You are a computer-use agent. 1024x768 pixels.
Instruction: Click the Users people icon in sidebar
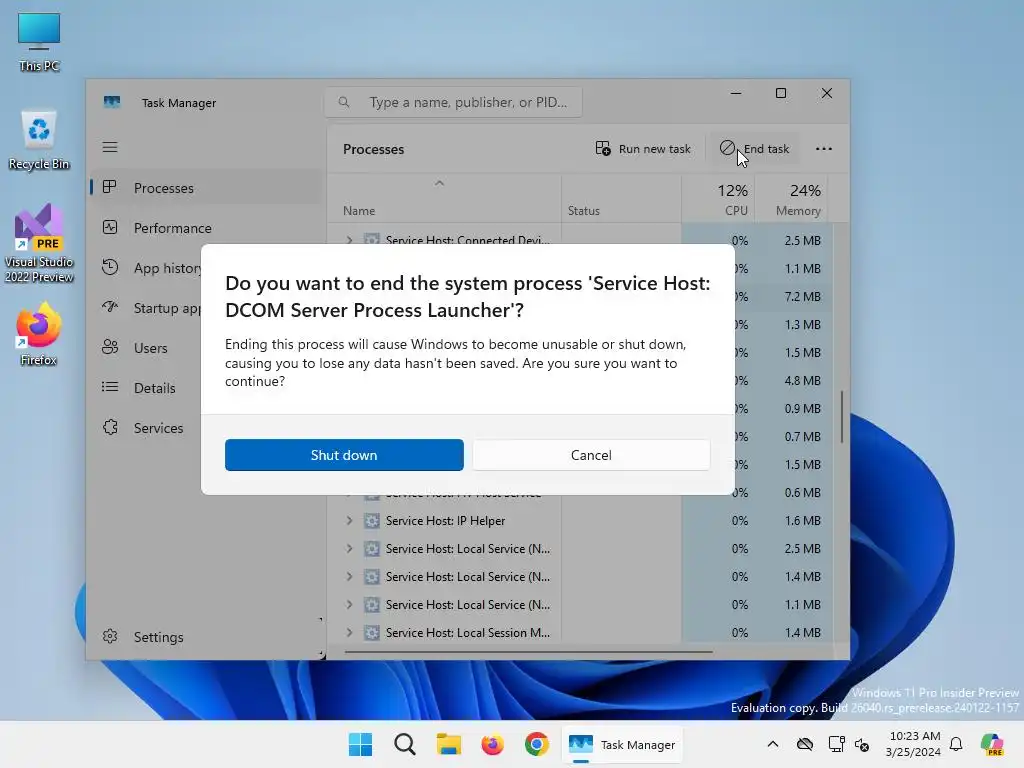coord(110,347)
